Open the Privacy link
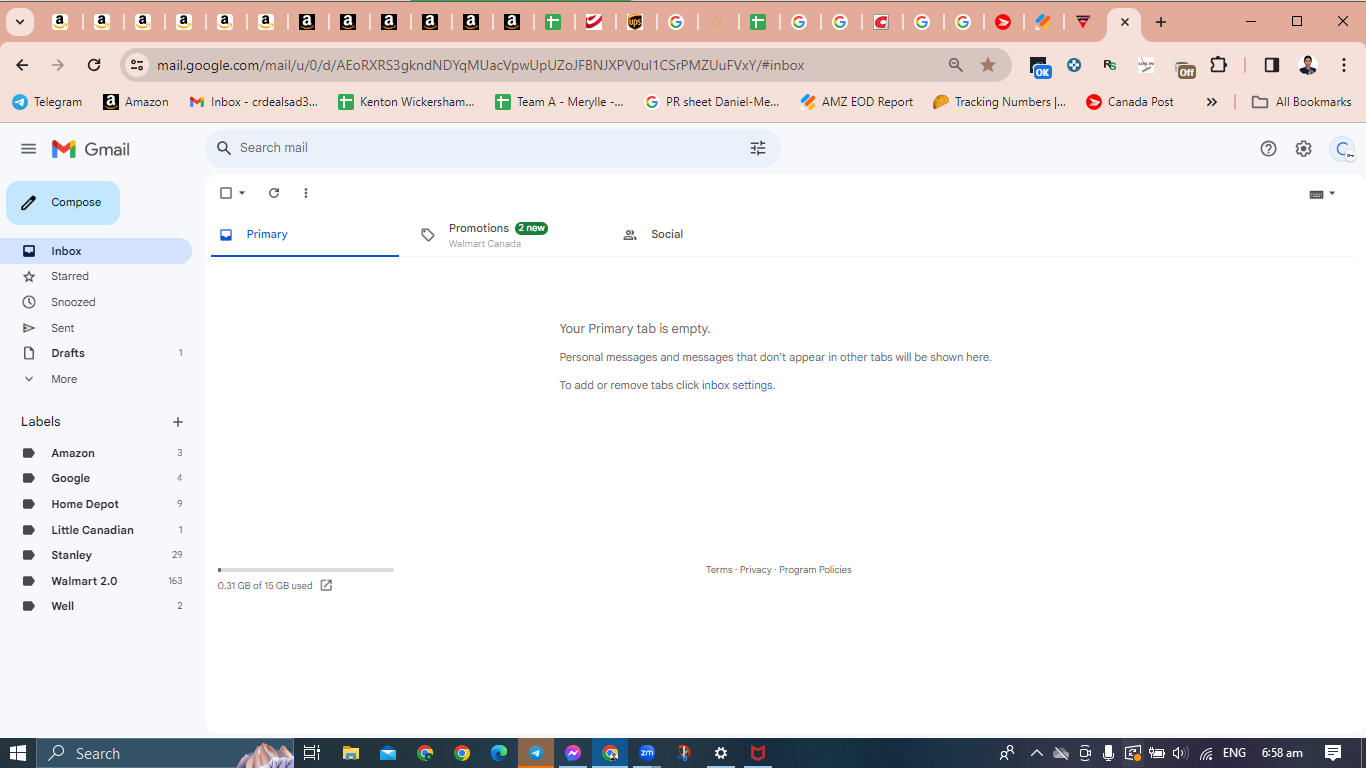The image size is (1366, 768). (x=756, y=570)
